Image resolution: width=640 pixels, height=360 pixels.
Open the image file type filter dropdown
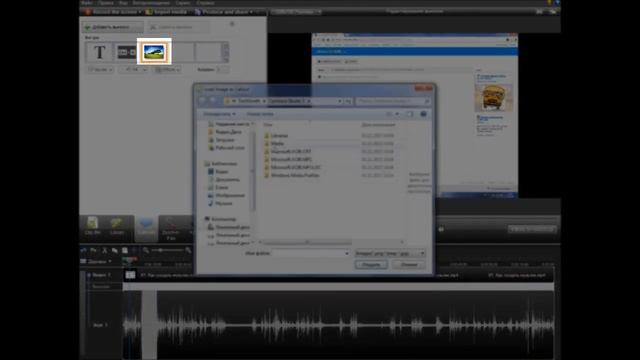click(390, 253)
